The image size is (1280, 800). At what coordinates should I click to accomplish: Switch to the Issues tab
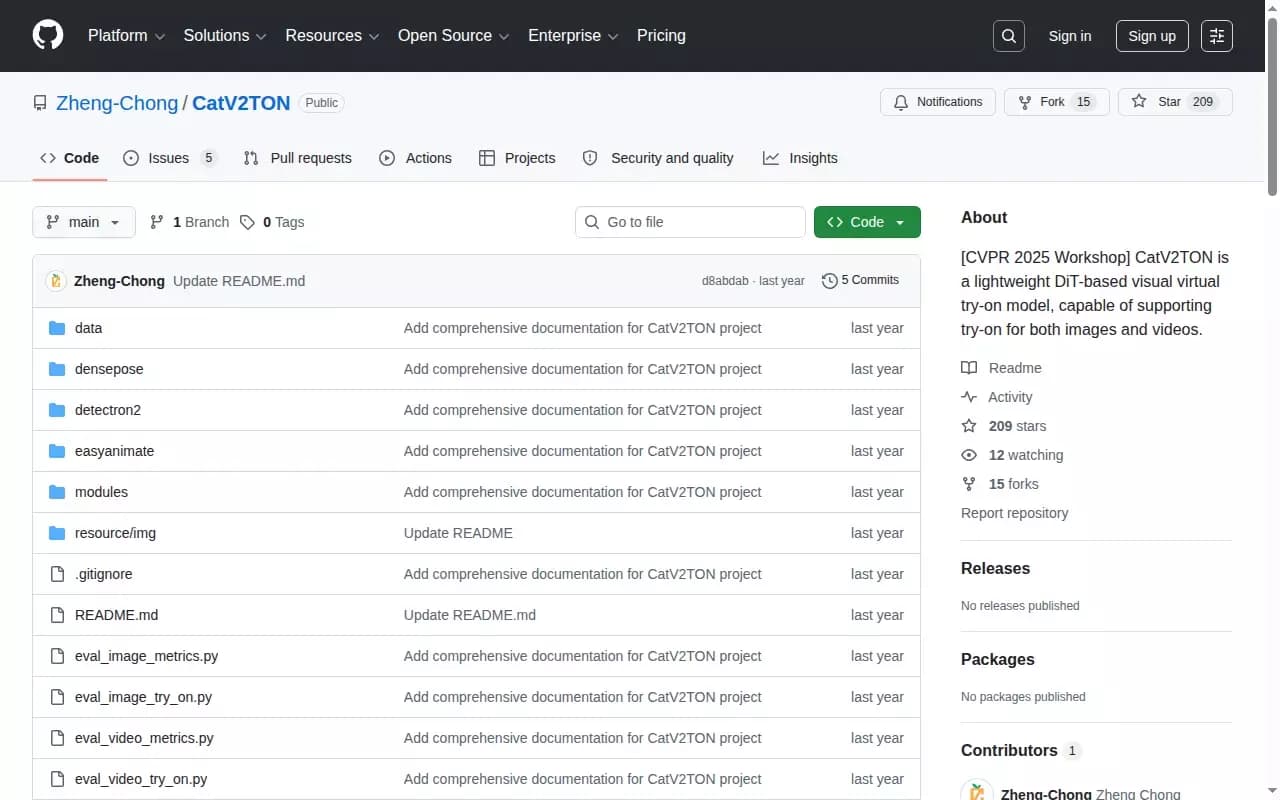(170, 158)
